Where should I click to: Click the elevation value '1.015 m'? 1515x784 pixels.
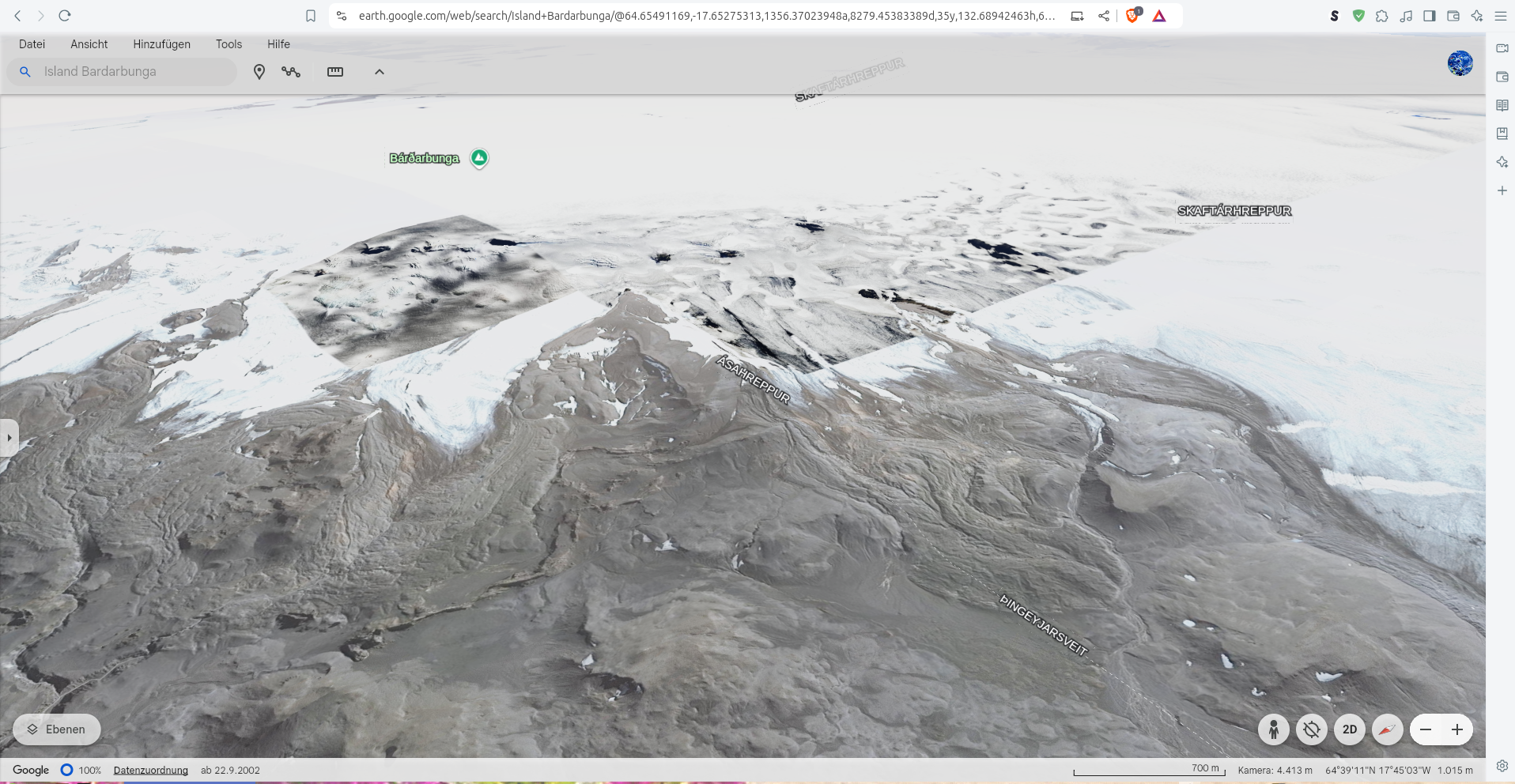(1455, 771)
